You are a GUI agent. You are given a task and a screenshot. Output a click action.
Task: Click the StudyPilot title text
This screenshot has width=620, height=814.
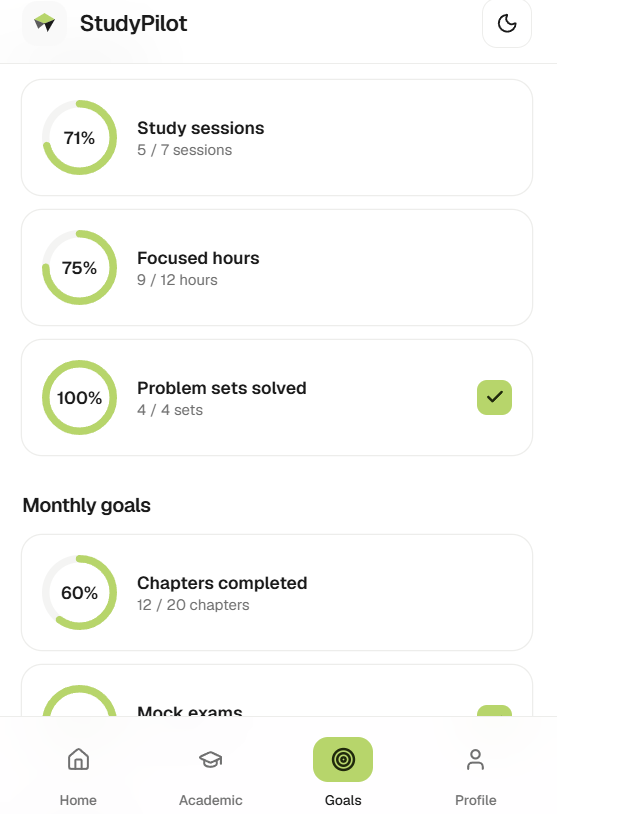coord(133,23)
